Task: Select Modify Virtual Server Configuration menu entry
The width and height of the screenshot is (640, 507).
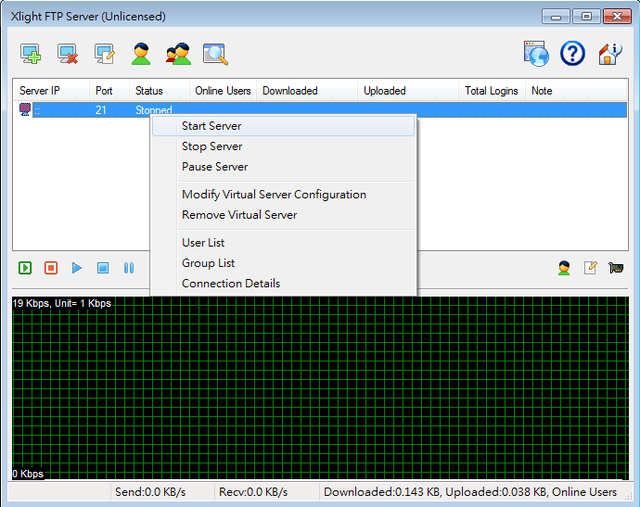Action: tap(283, 195)
